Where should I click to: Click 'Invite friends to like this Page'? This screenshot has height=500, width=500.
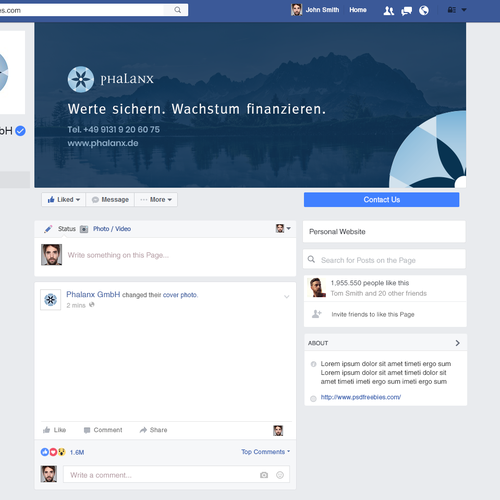click(373, 314)
